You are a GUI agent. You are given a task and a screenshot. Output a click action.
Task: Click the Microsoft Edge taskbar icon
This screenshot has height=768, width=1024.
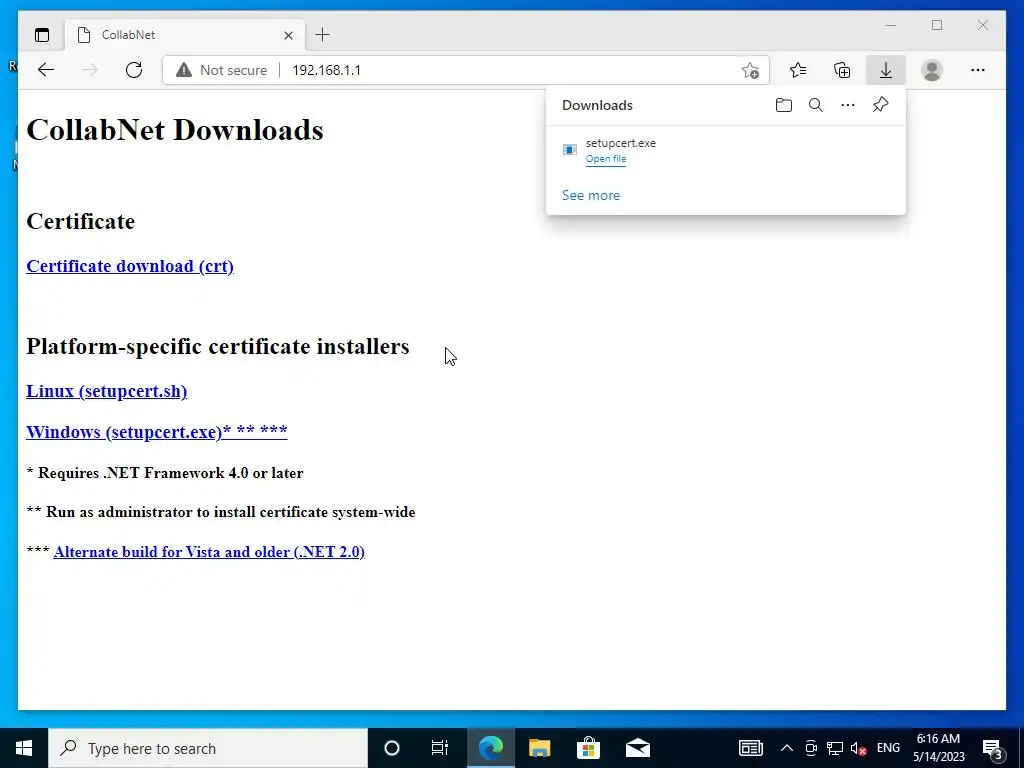490,748
